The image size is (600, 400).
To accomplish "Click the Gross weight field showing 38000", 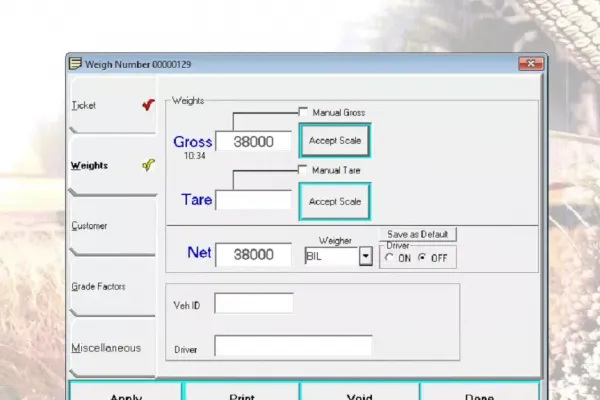I will pyautogui.click(x=253, y=142).
